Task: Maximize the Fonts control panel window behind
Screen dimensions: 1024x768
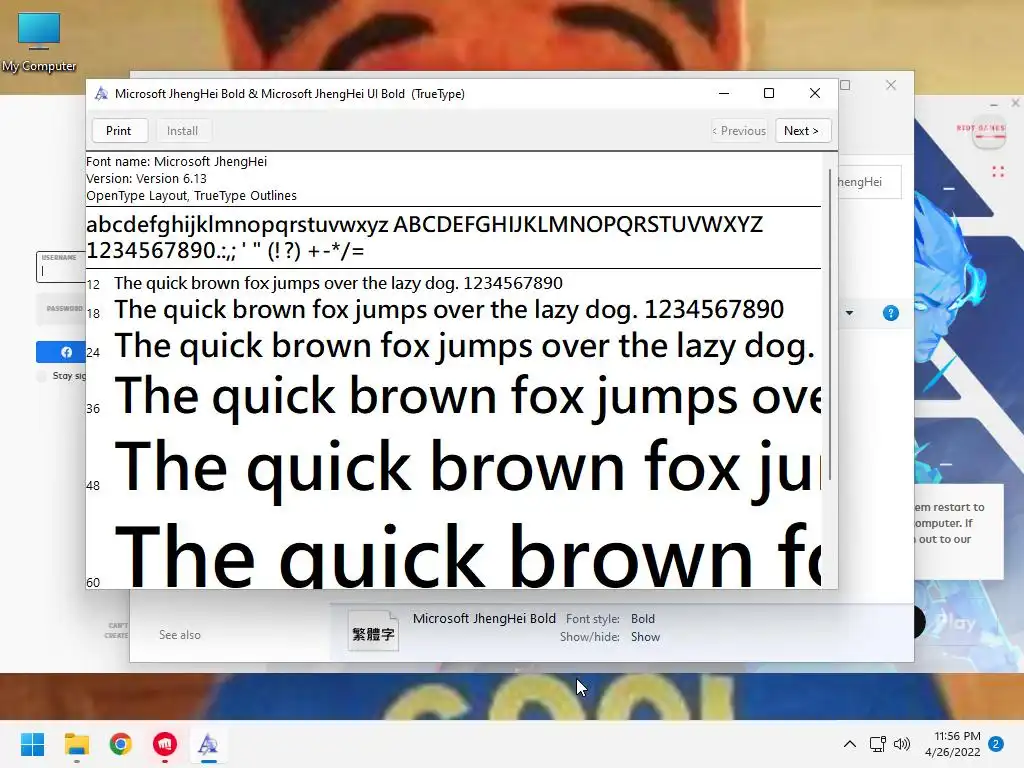Action: pos(846,86)
